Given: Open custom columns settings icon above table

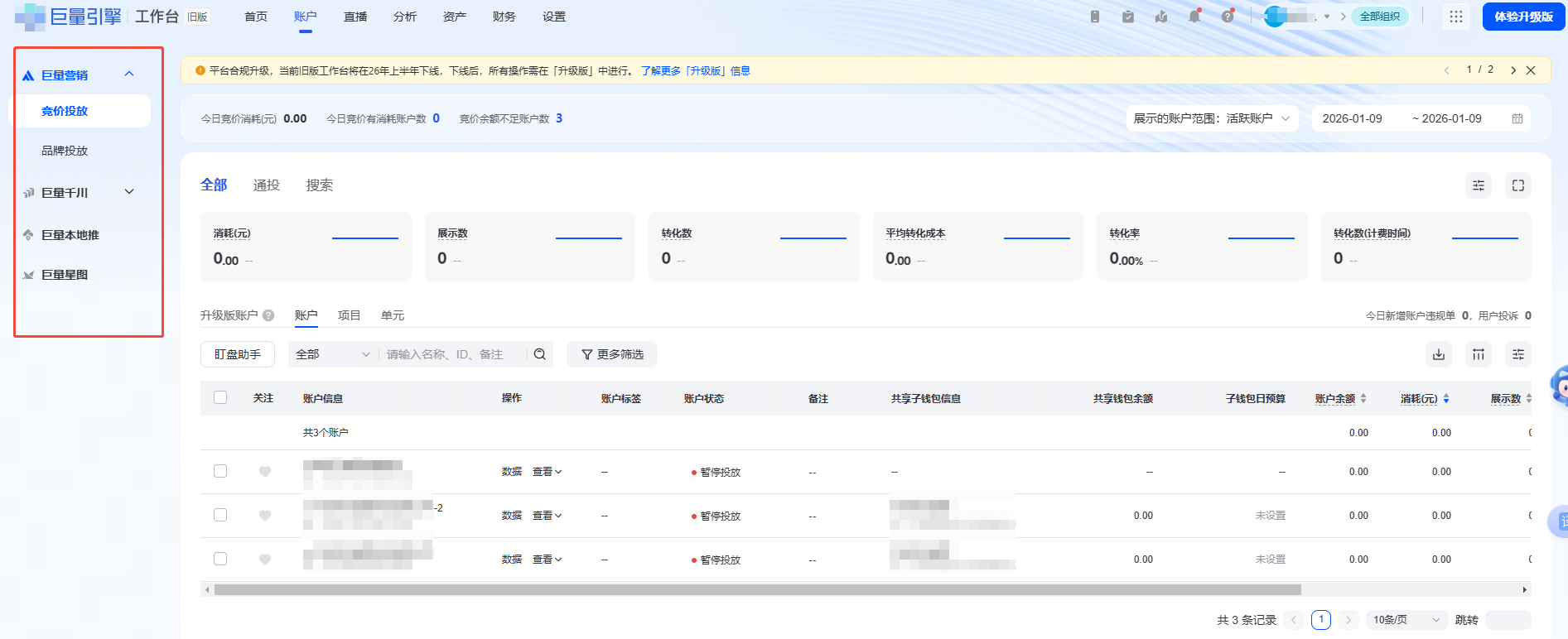Looking at the screenshot, I should (x=1518, y=354).
